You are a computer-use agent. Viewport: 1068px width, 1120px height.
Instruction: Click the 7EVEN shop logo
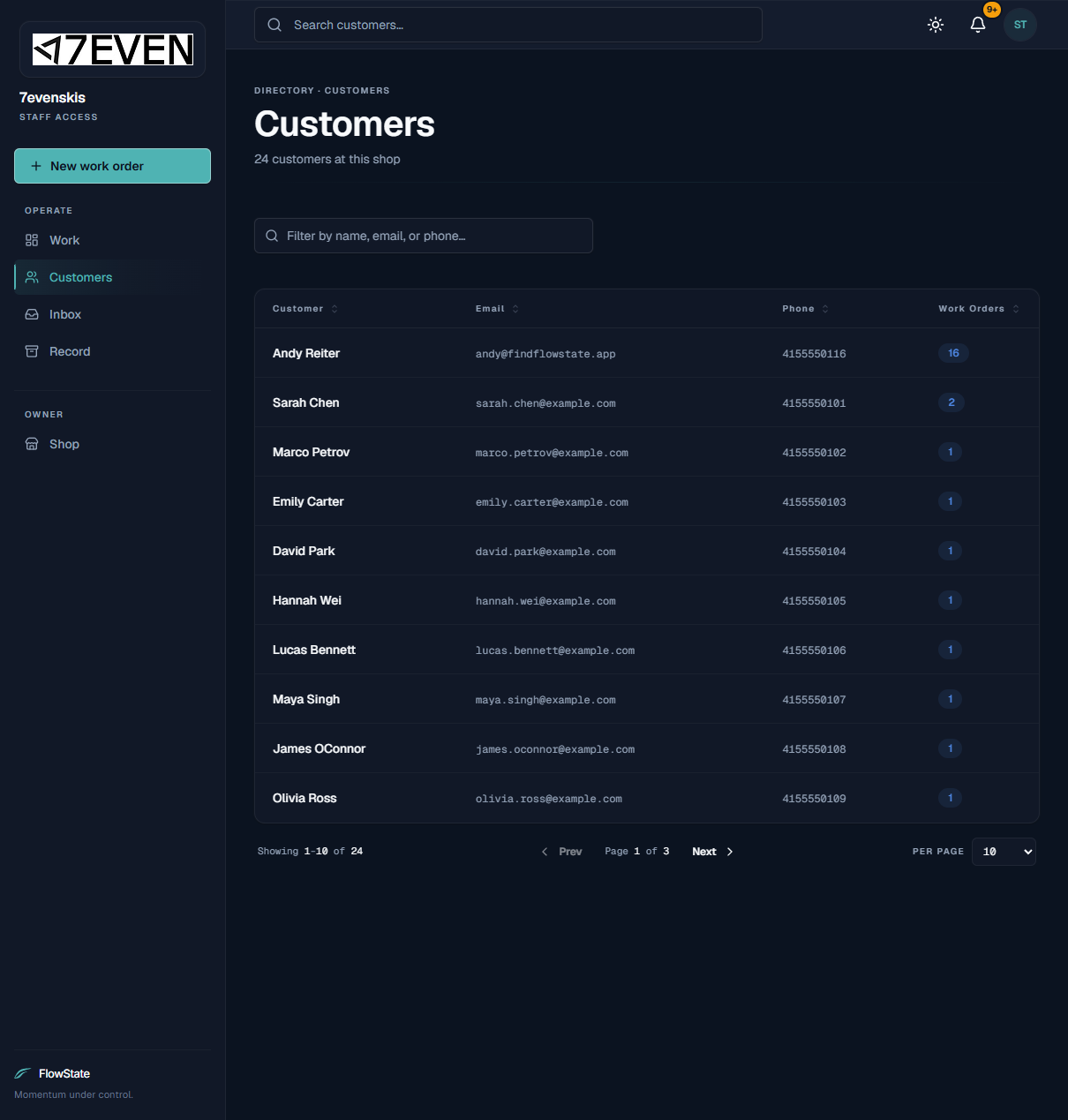[113, 49]
